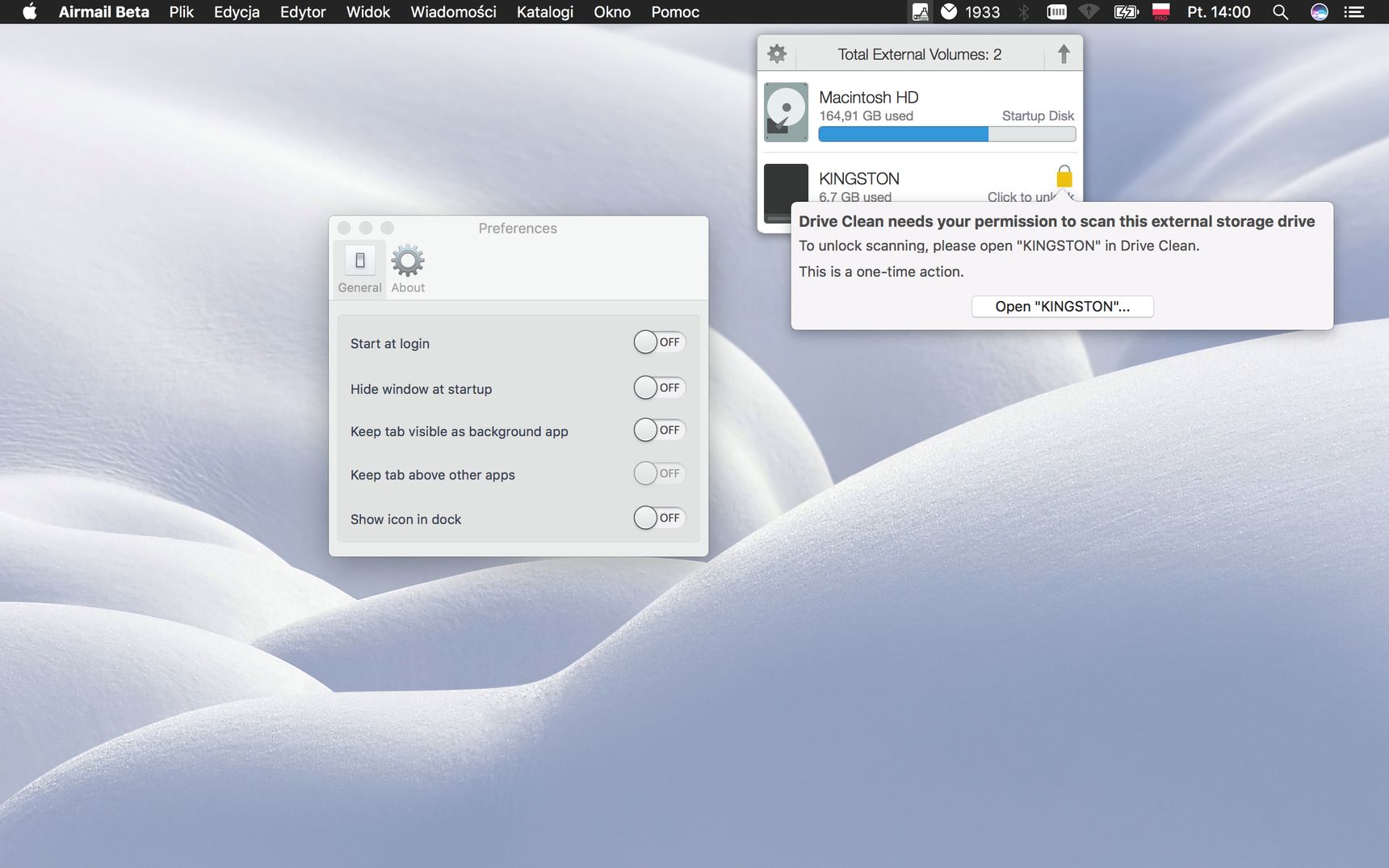This screenshot has height=868, width=1389.
Task: Toggle Keep tab above other apps switch
Action: [660, 473]
